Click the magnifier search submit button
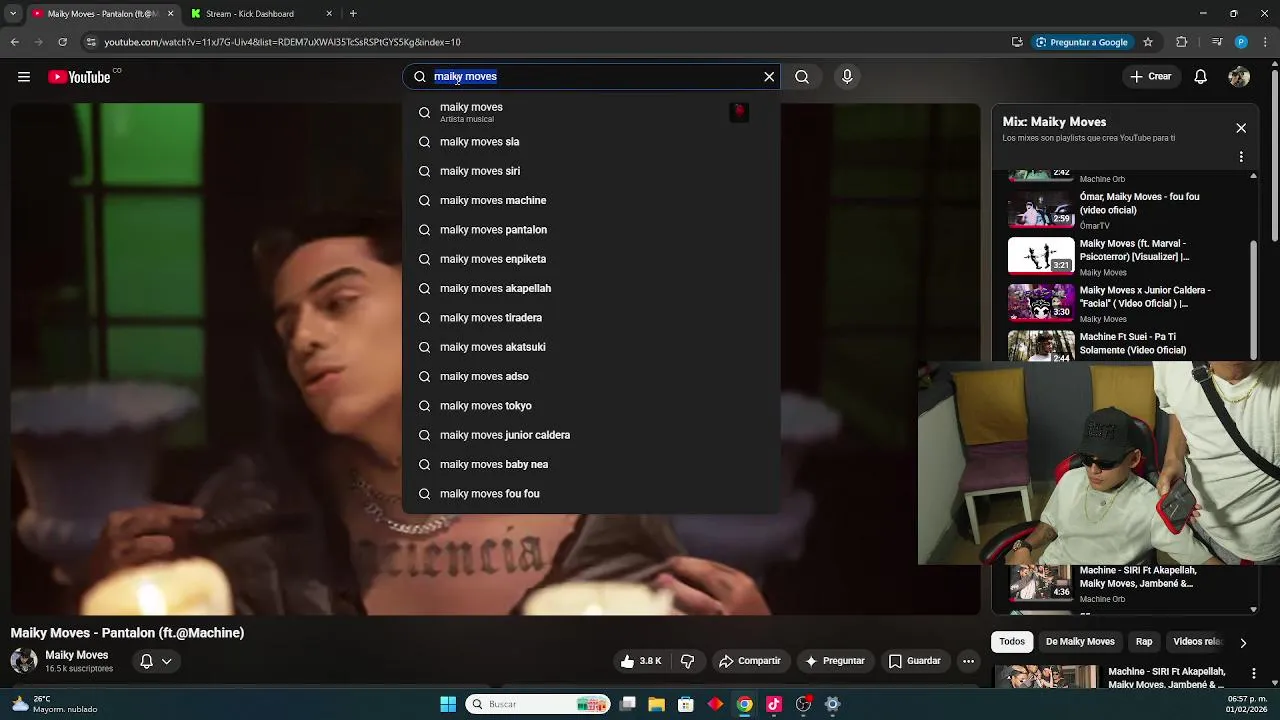1280x720 pixels. point(802,77)
